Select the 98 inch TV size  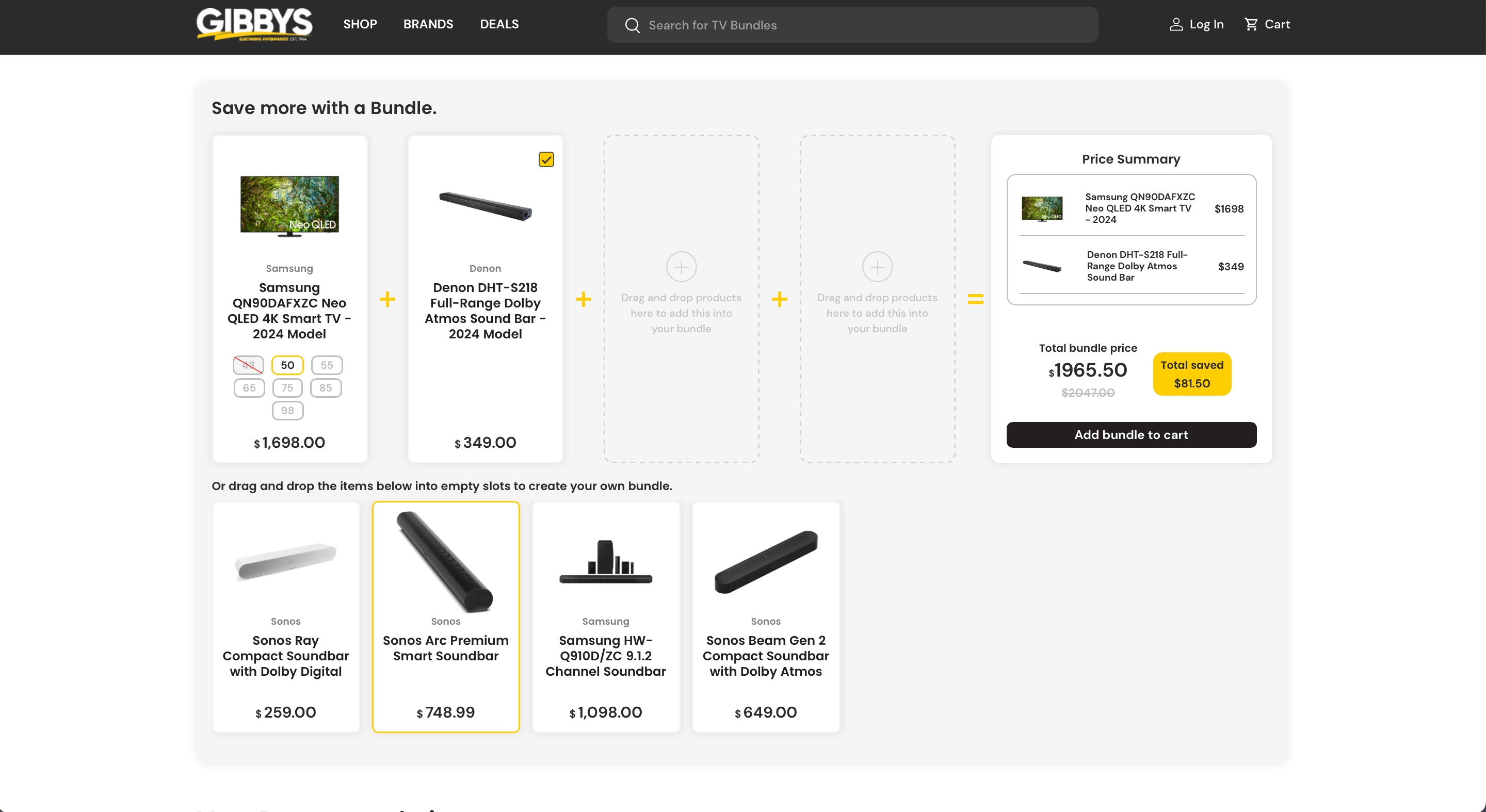click(x=287, y=411)
